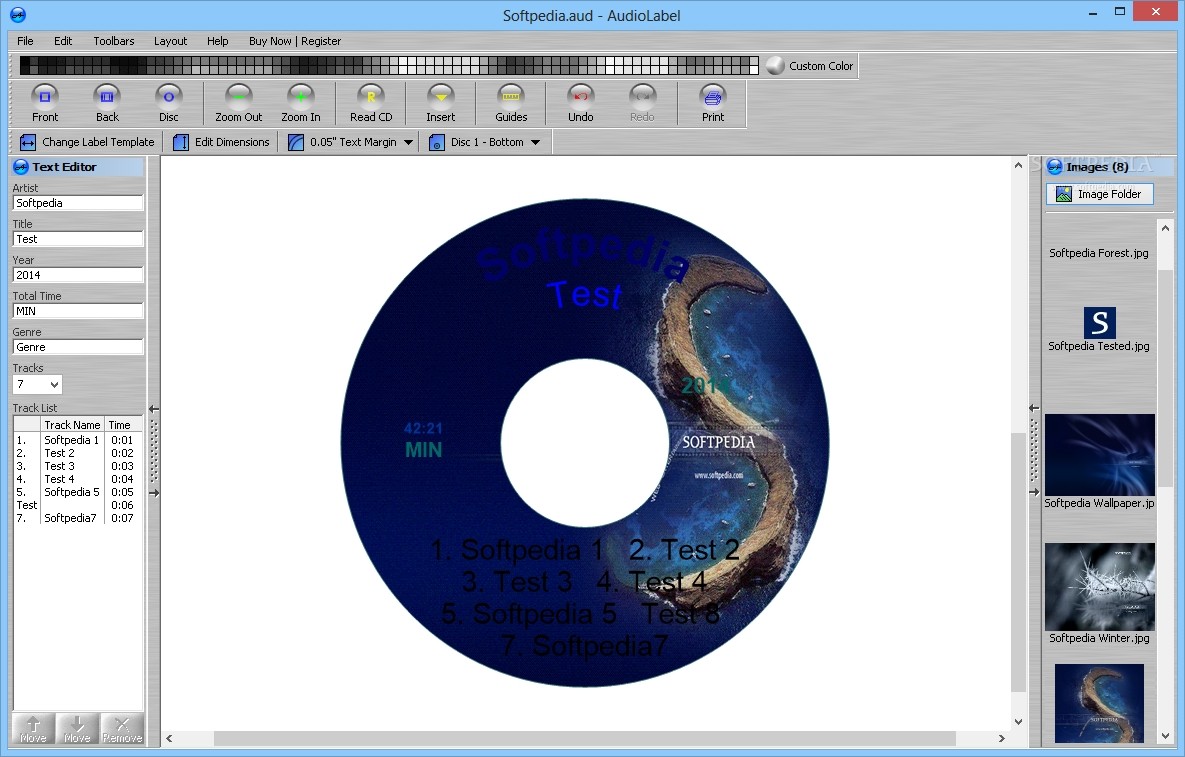Open the Help menu

[x=218, y=41]
